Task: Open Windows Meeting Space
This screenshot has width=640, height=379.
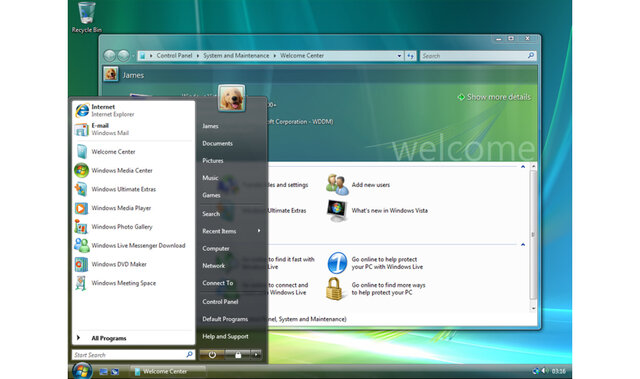Action: click(x=133, y=283)
